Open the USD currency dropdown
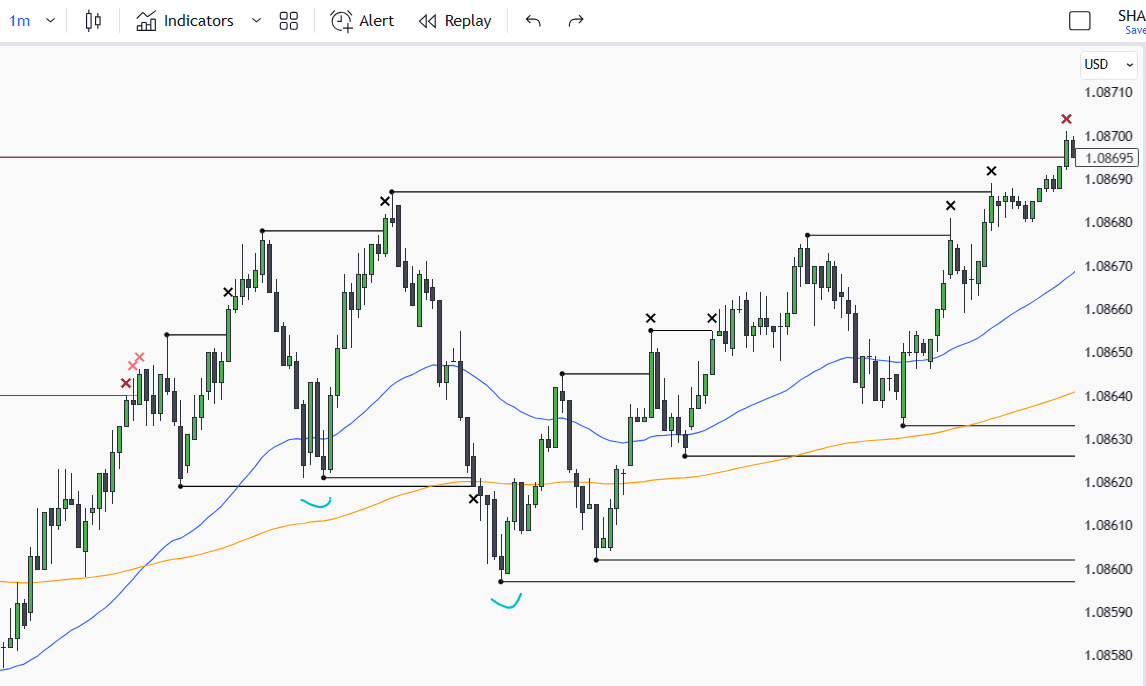The image size is (1146, 686). click(x=1109, y=64)
